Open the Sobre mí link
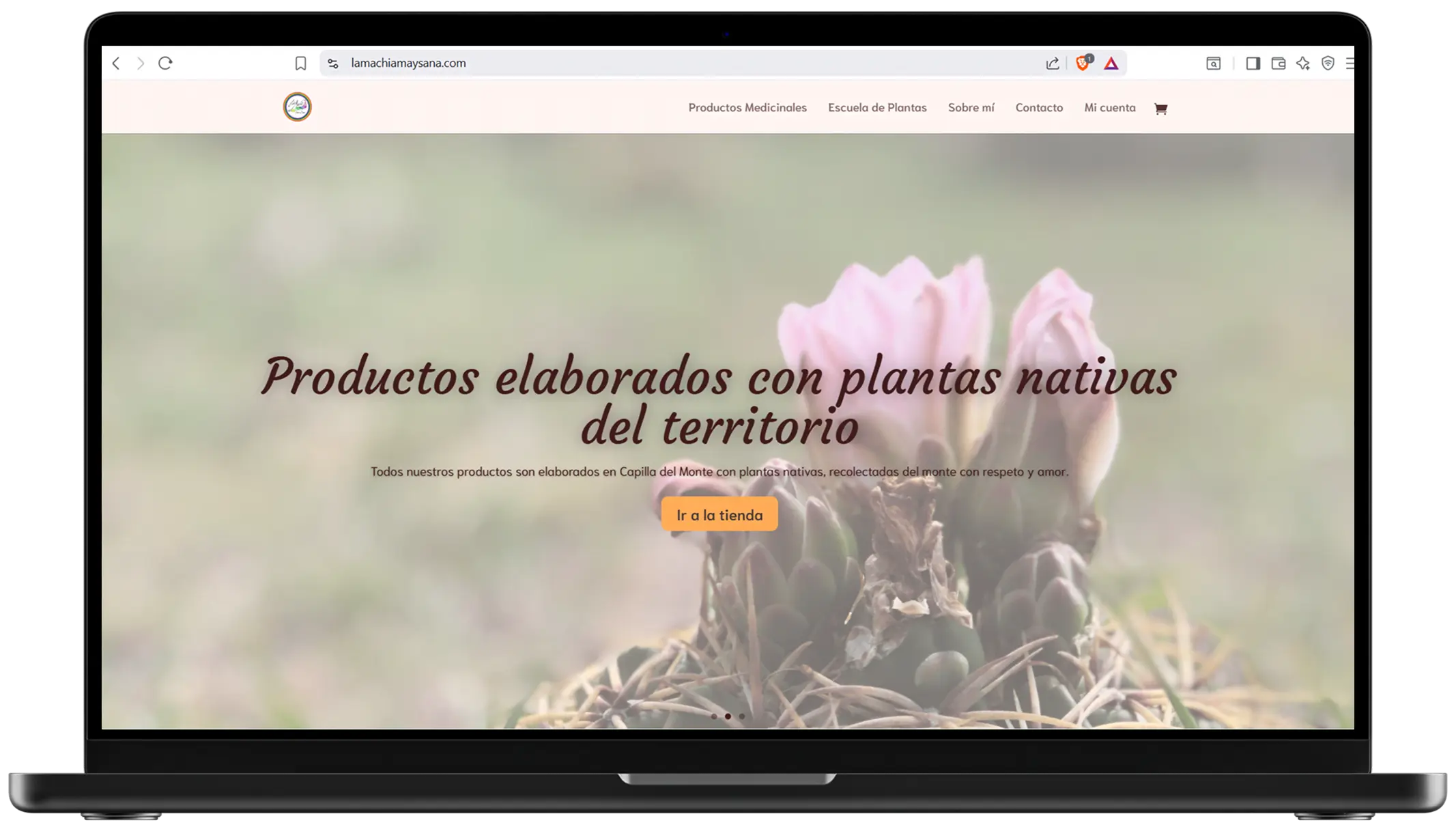This screenshot has width=1456, height=827. 971,108
